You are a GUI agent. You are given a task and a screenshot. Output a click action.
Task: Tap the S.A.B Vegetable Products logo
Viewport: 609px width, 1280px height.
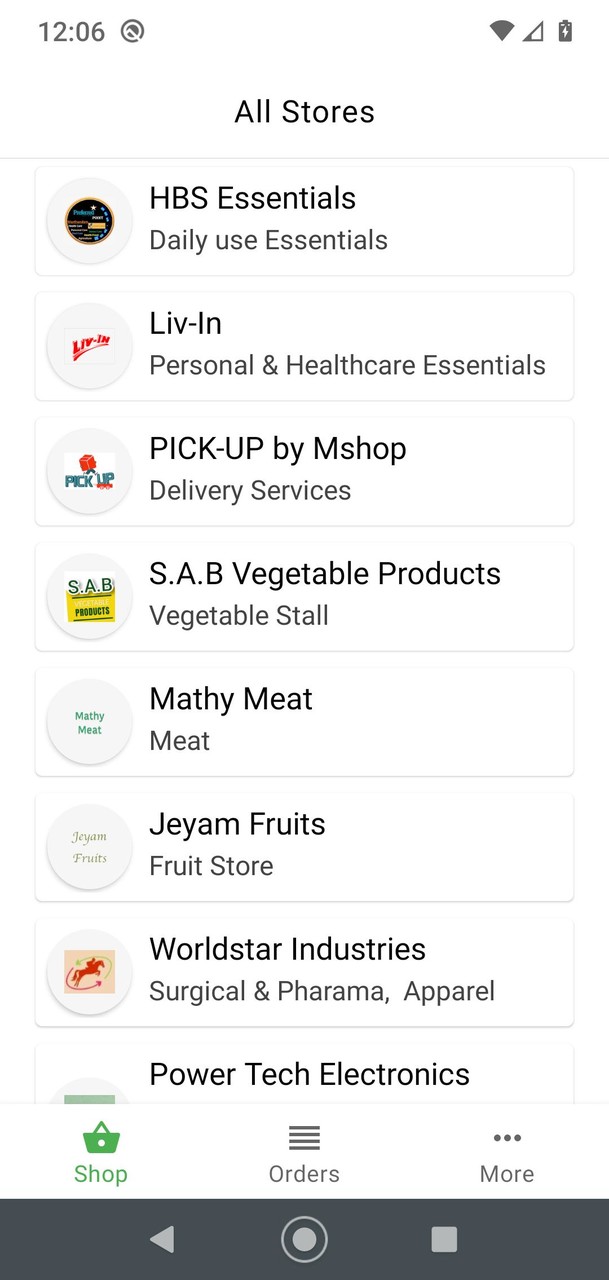coord(90,597)
